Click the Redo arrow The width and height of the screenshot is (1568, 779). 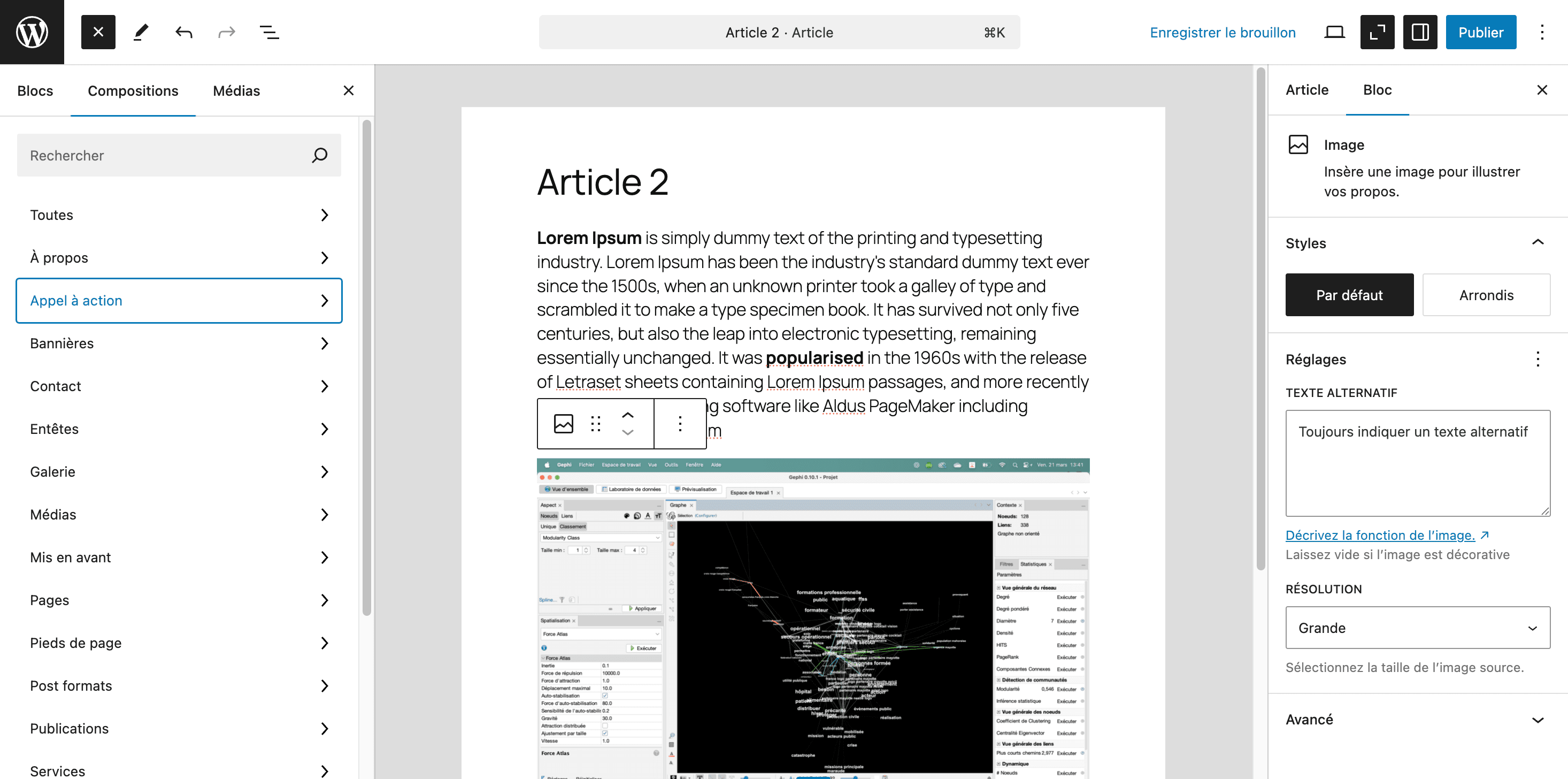pyautogui.click(x=226, y=32)
